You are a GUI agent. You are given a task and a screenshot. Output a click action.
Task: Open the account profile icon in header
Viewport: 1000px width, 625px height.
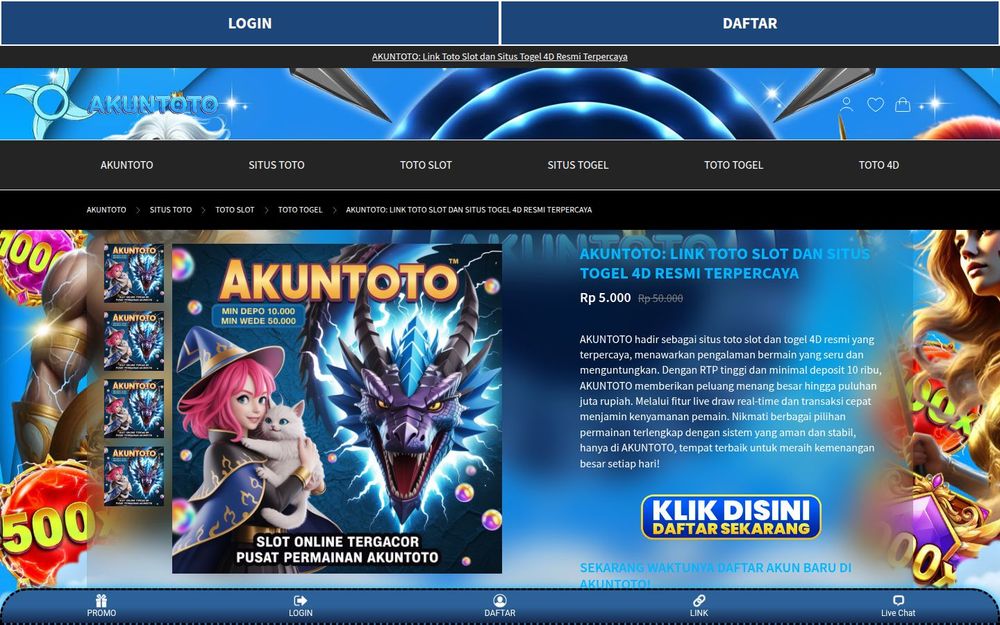point(849,104)
